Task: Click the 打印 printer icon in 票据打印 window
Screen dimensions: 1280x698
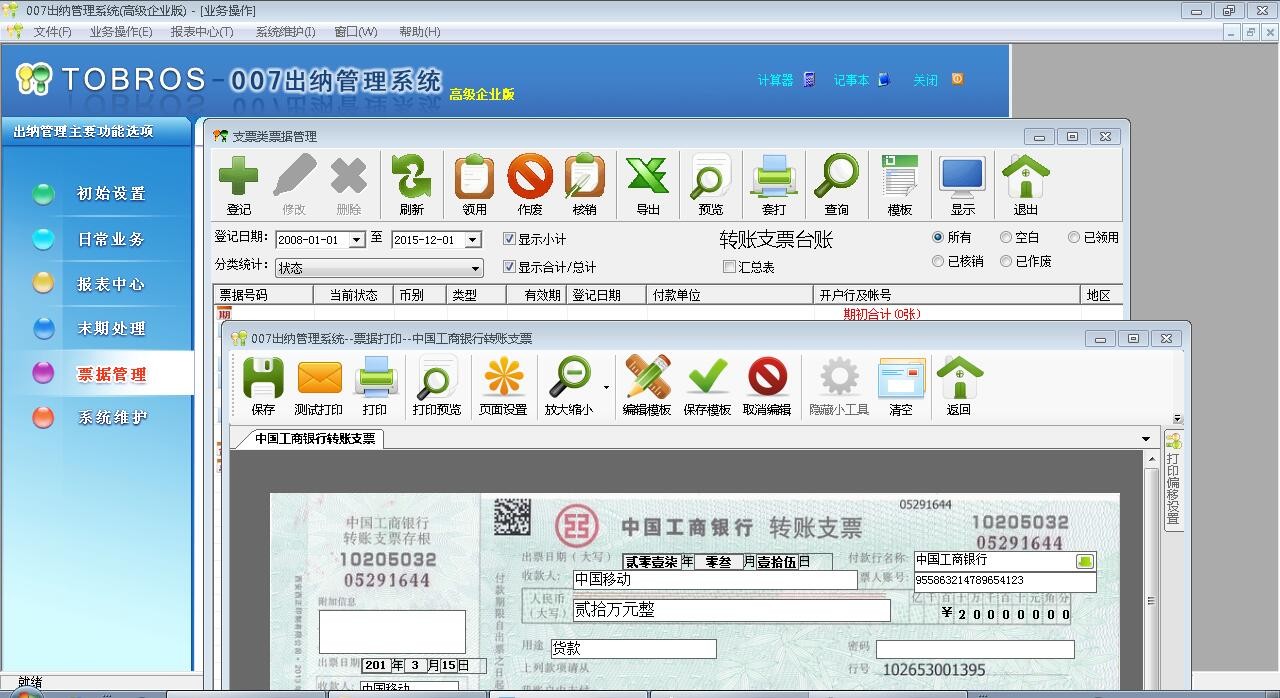Action: pos(375,378)
